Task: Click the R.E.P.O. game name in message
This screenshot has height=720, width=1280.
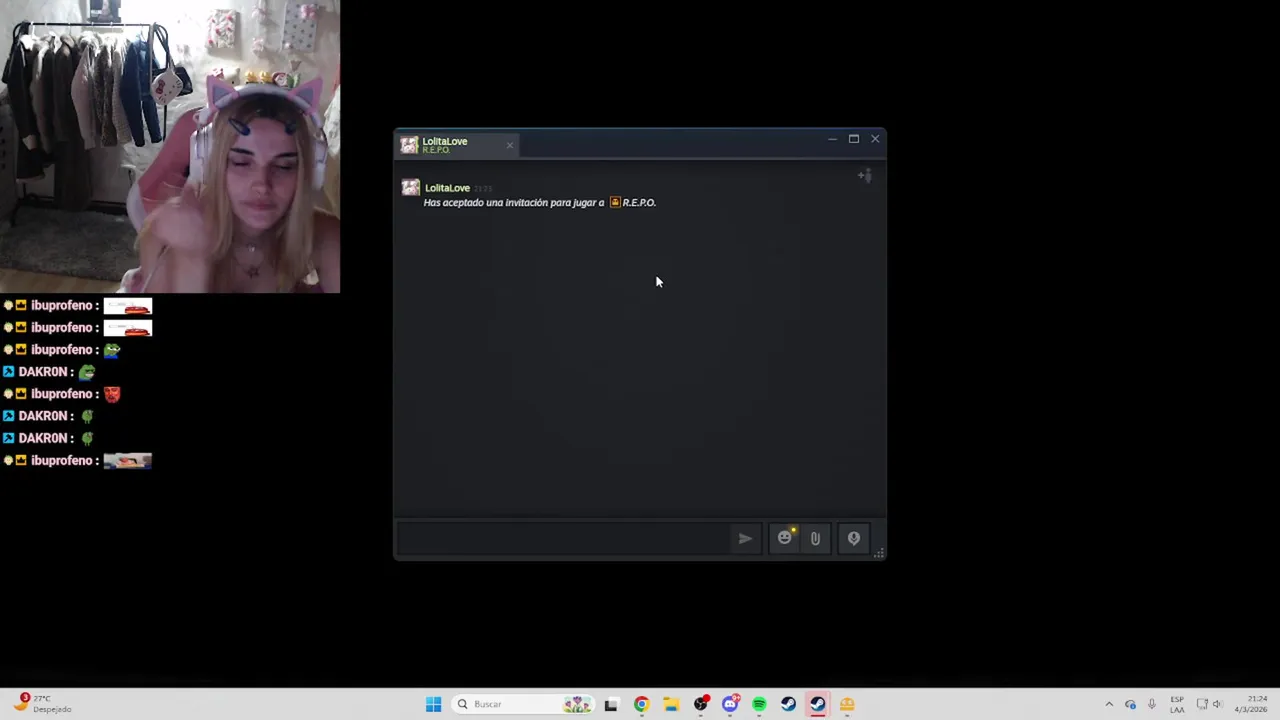Action: click(x=639, y=202)
